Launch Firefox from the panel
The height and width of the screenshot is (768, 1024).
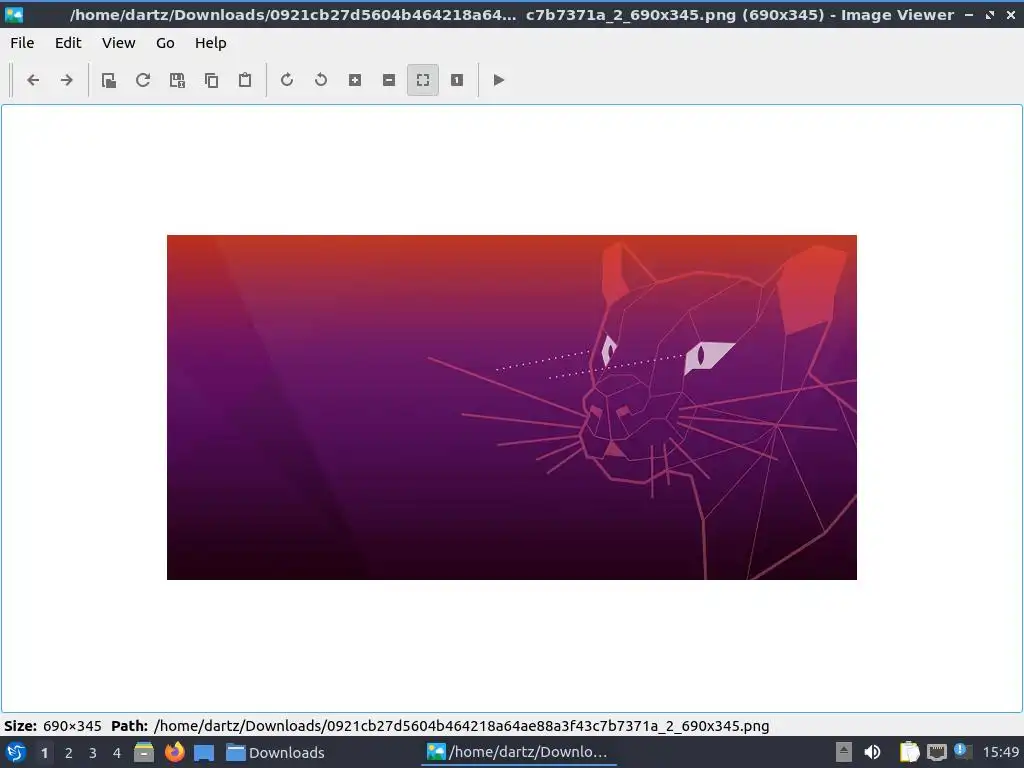coord(174,752)
